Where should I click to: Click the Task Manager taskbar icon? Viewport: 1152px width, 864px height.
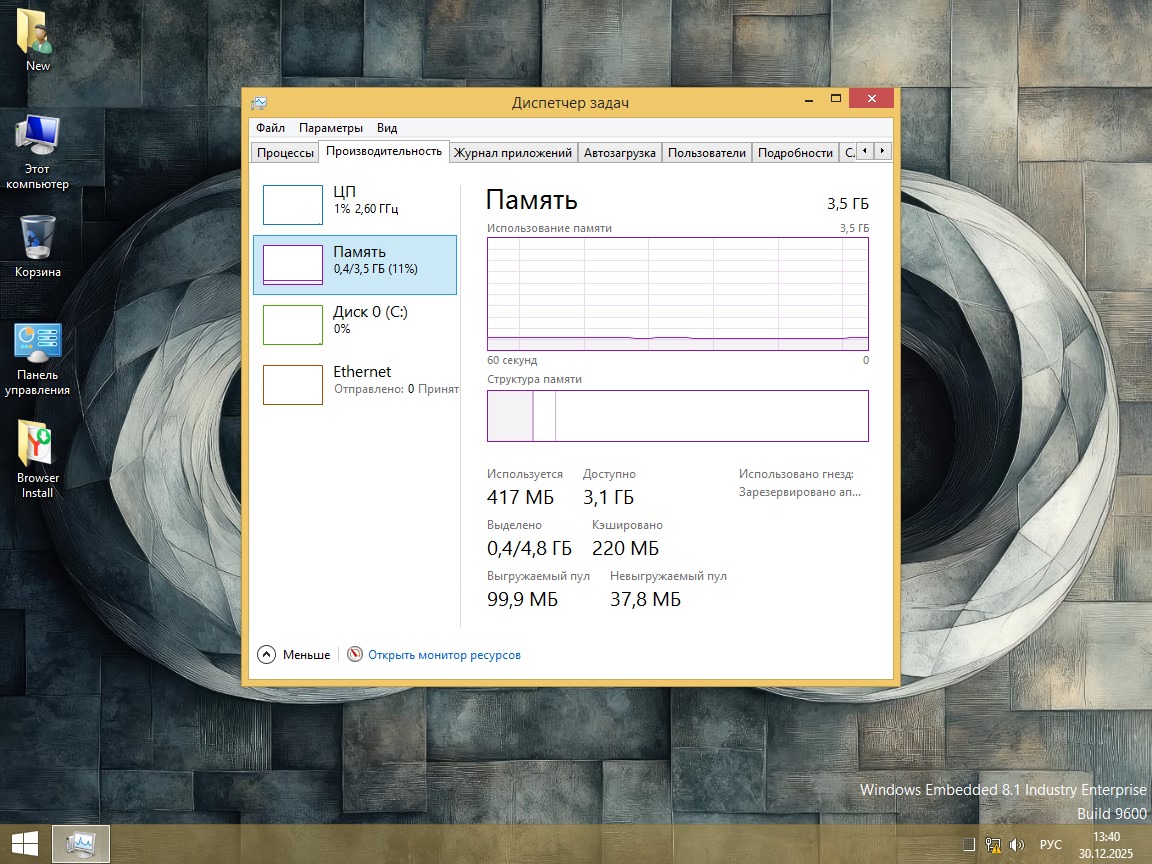(x=81, y=844)
